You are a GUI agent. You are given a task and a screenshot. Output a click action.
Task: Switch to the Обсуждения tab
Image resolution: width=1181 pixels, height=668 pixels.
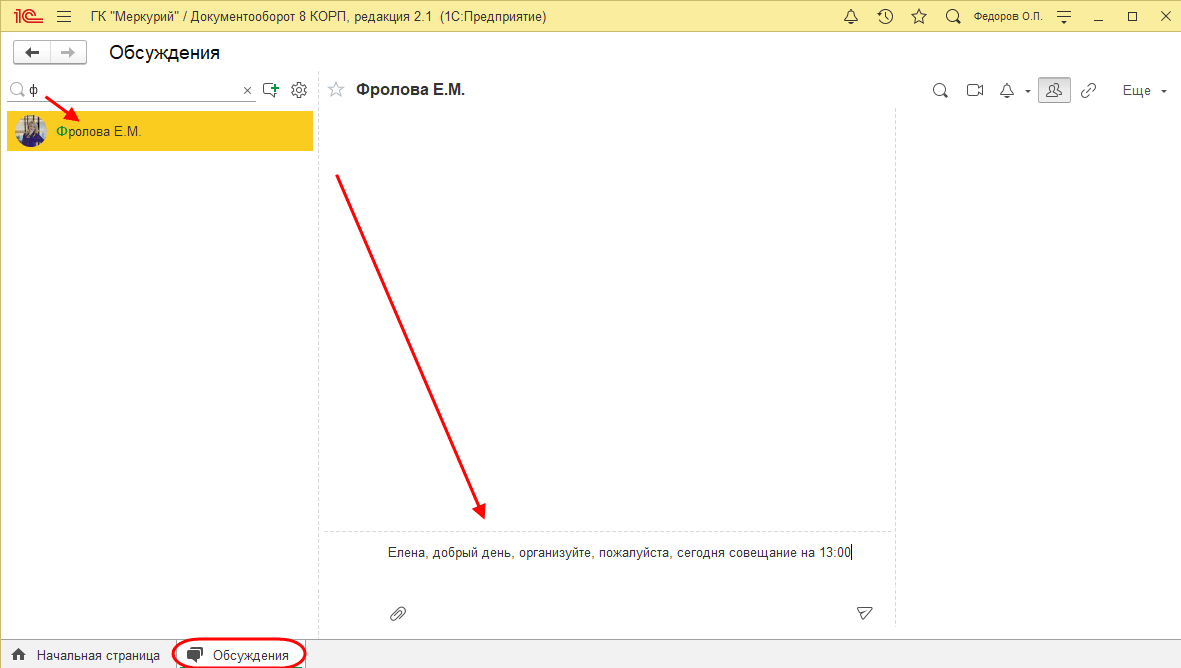pyautogui.click(x=240, y=655)
